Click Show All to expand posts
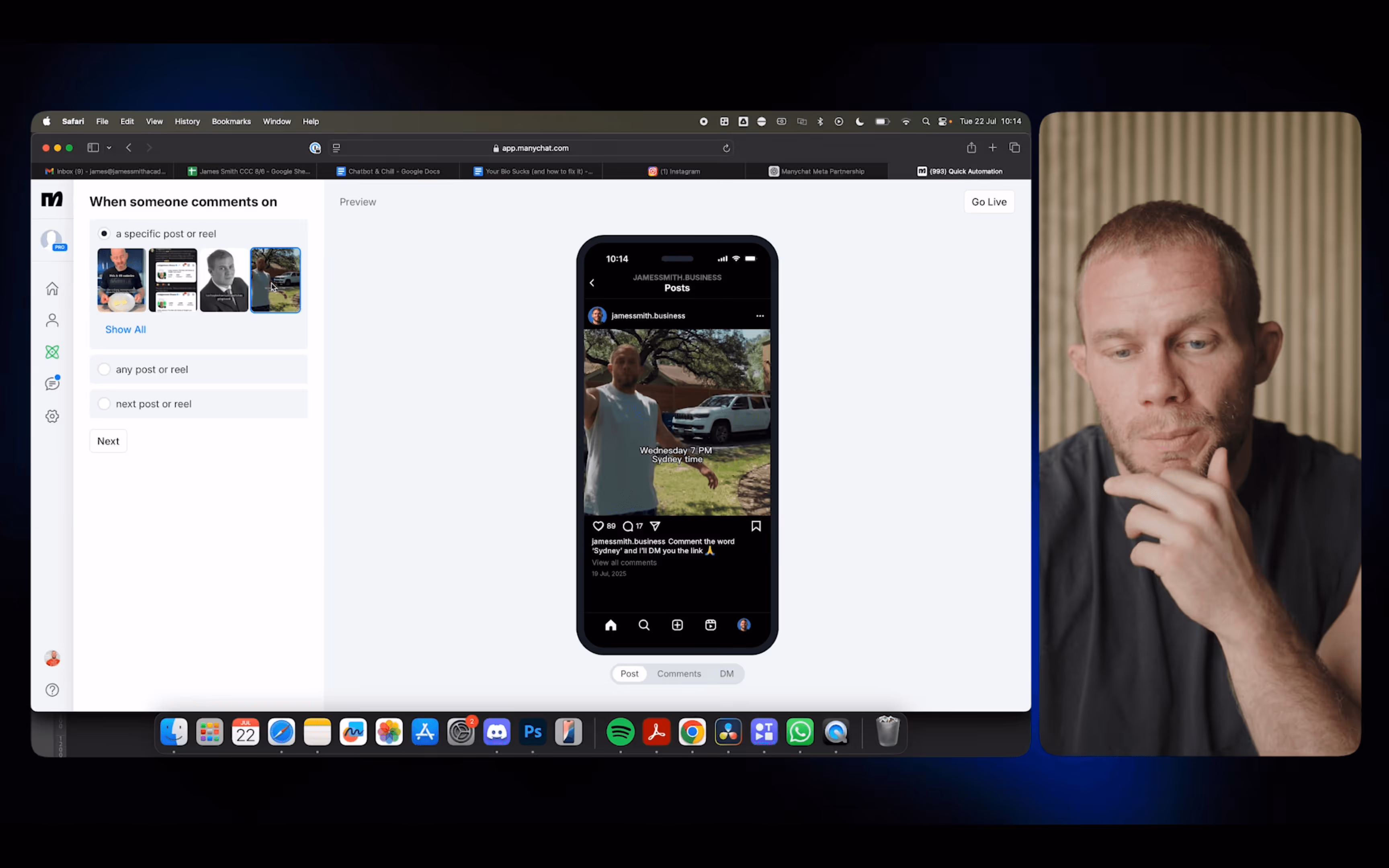Screen dimensions: 1389x868 pos(125,330)
